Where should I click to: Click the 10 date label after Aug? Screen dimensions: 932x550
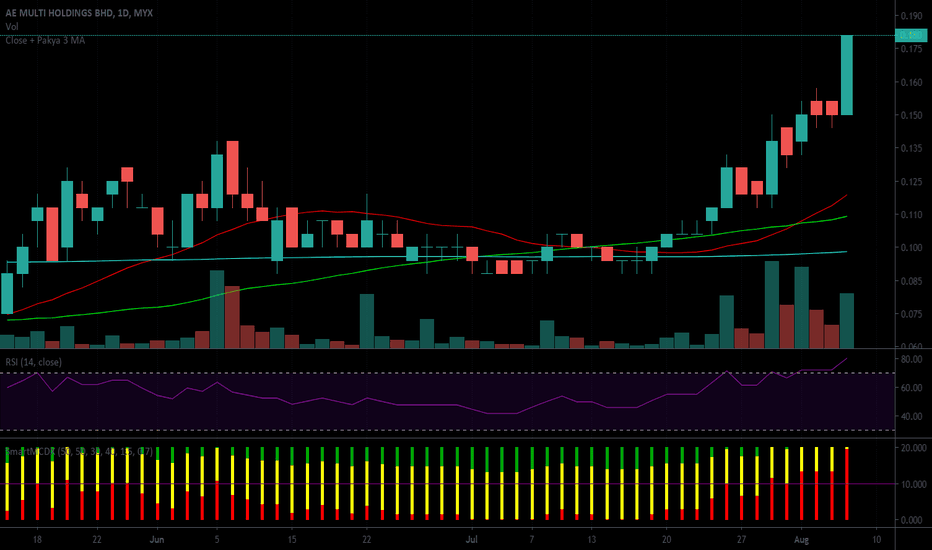pyautogui.click(x=876, y=540)
